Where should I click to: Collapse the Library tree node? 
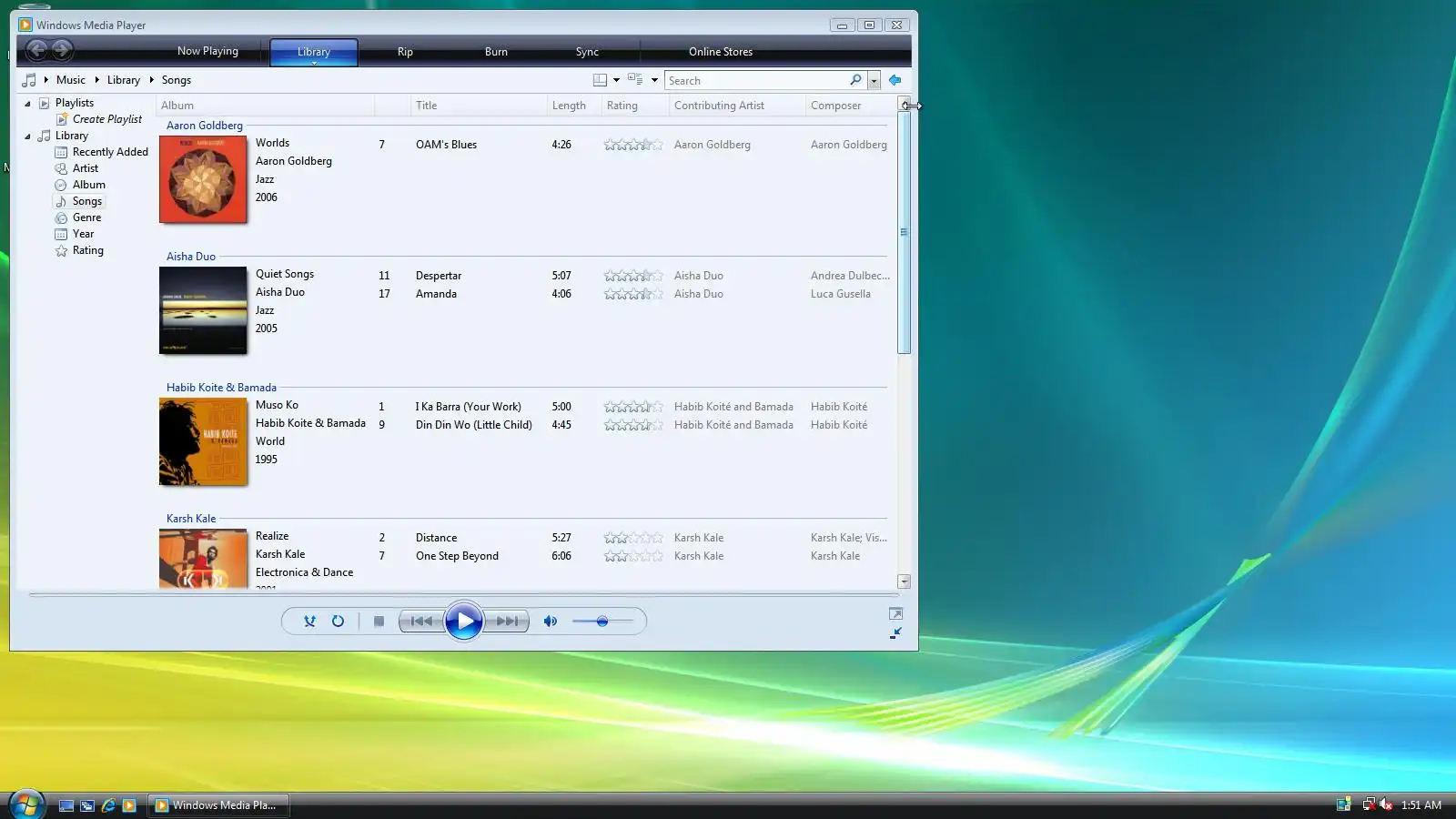[x=27, y=136]
